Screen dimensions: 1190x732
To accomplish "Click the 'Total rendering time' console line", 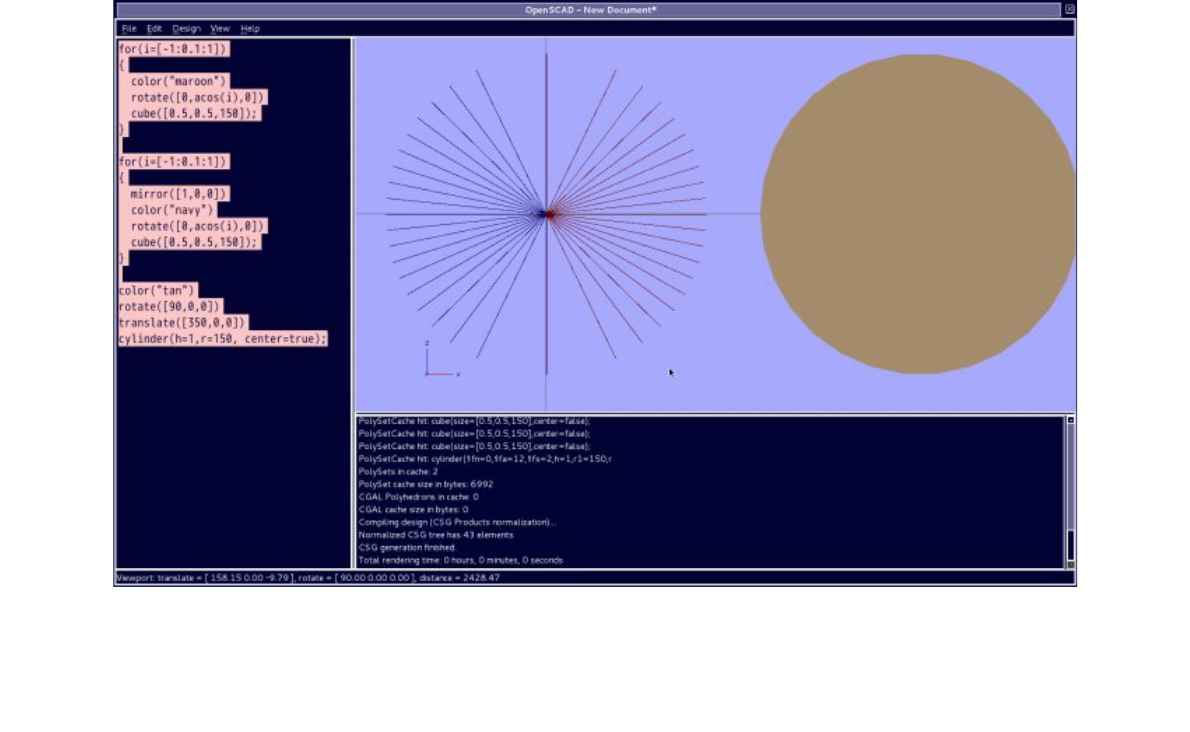I will 461,561.
